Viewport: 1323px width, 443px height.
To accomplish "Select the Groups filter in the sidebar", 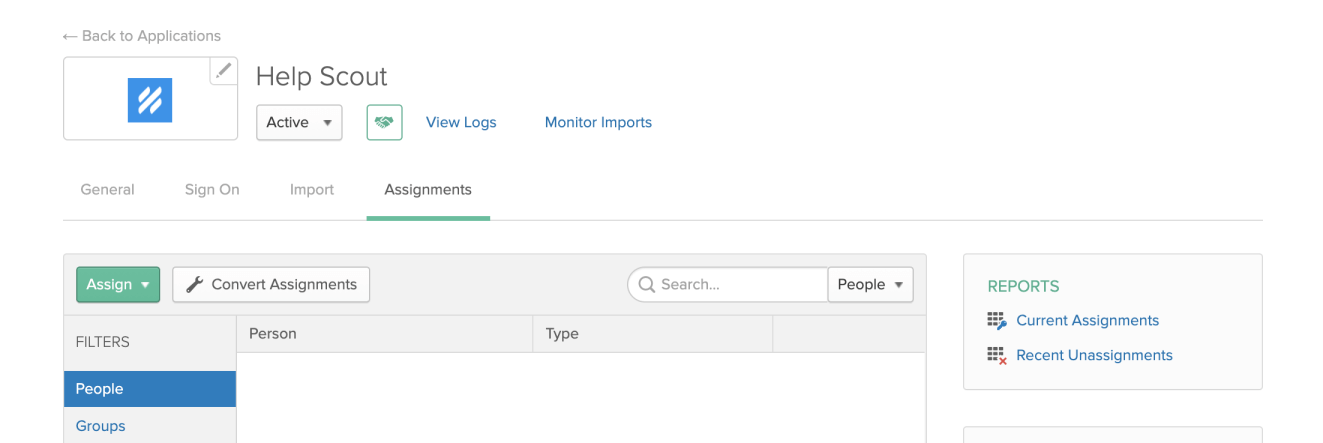I will click(x=101, y=426).
